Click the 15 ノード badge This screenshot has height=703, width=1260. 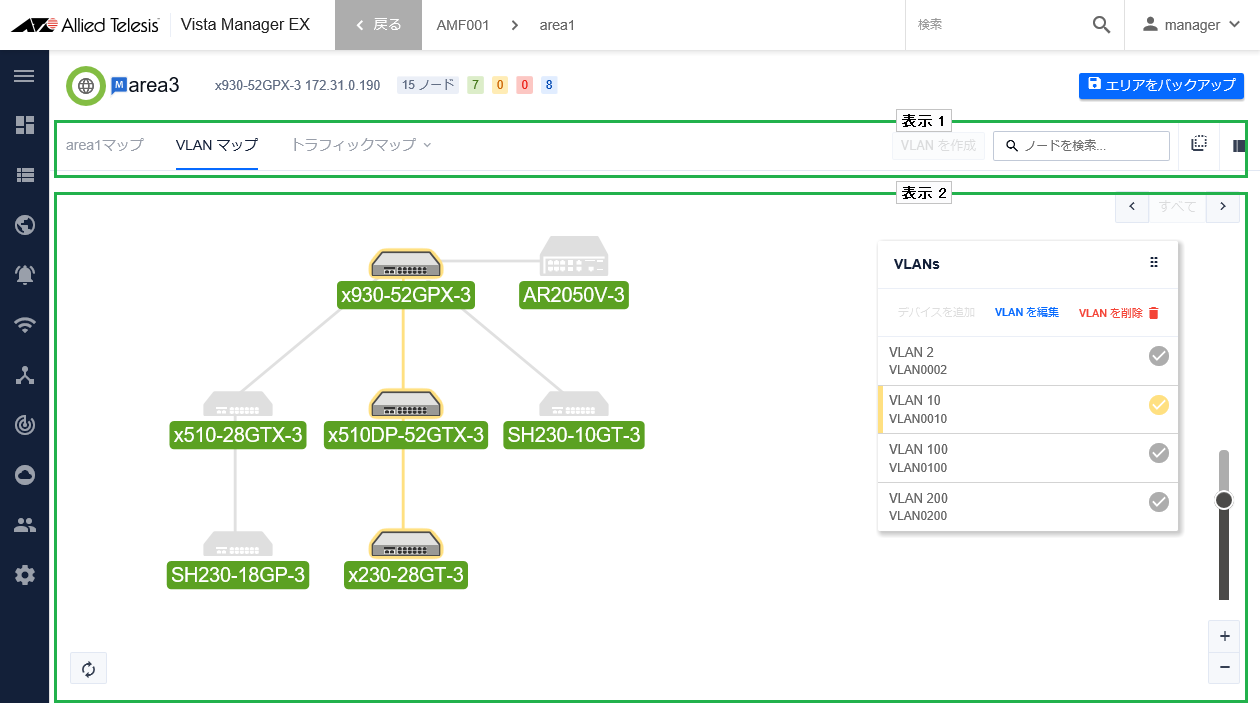tap(428, 85)
